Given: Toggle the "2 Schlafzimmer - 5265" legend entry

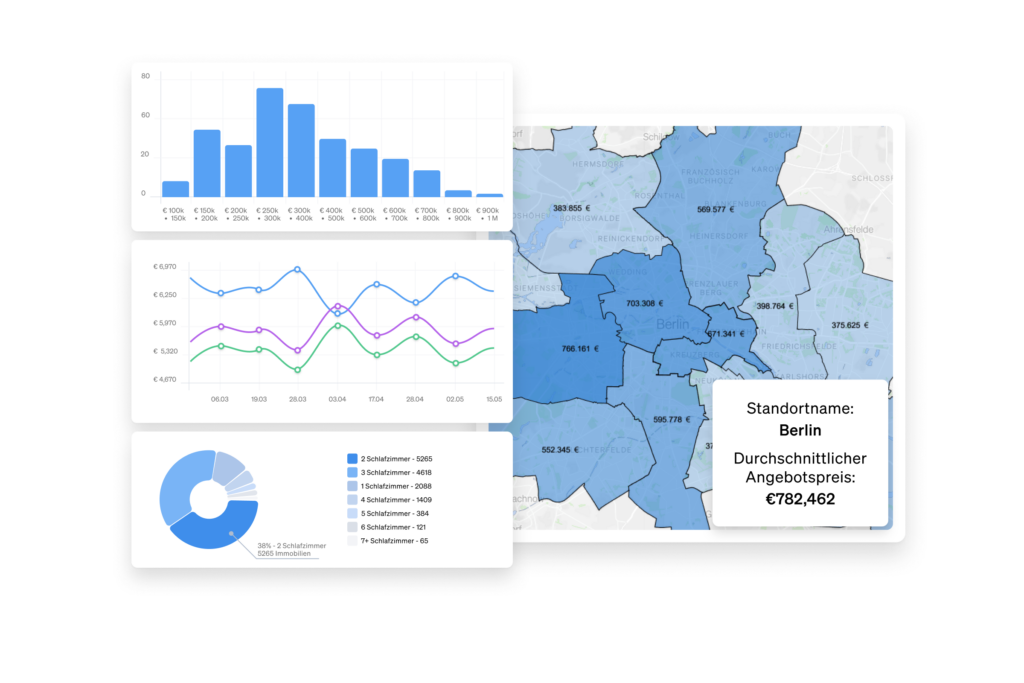Looking at the screenshot, I should tap(396, 459).
